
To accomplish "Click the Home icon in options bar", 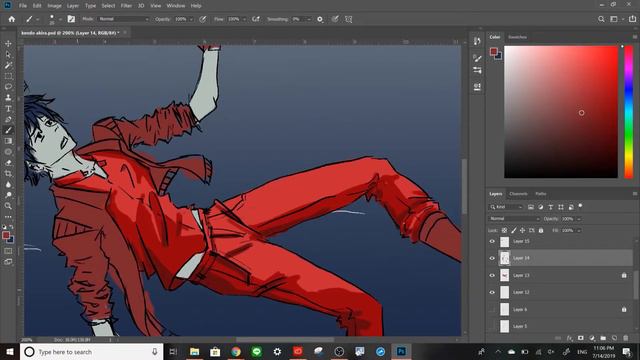I will pyautogui.click(x=11, y=19).
